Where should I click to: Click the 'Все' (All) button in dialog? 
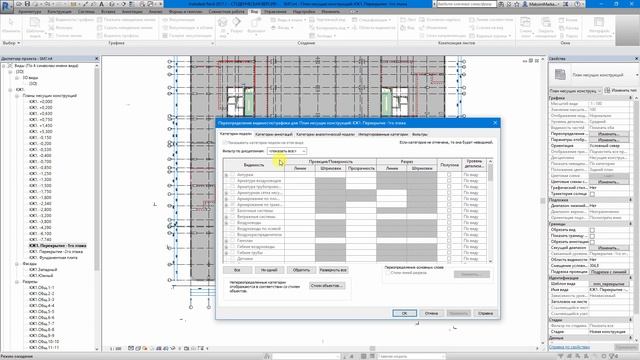[237, 270]
